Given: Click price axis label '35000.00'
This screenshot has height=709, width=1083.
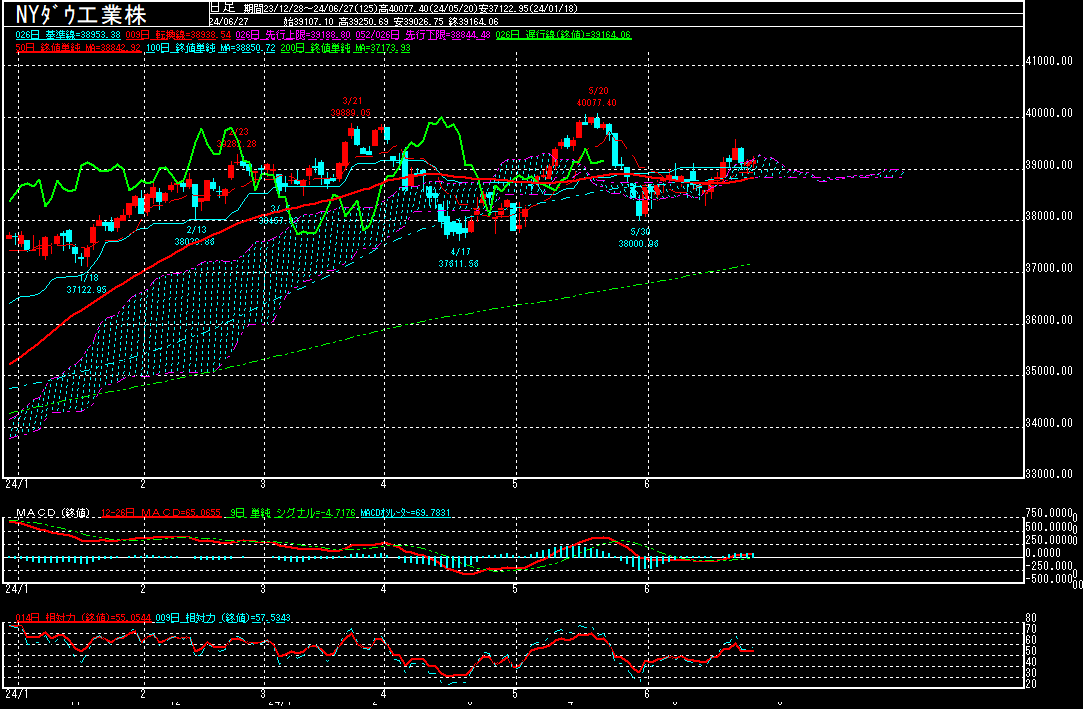Looking at the screenshot, I should click(x=1049, y=371).
